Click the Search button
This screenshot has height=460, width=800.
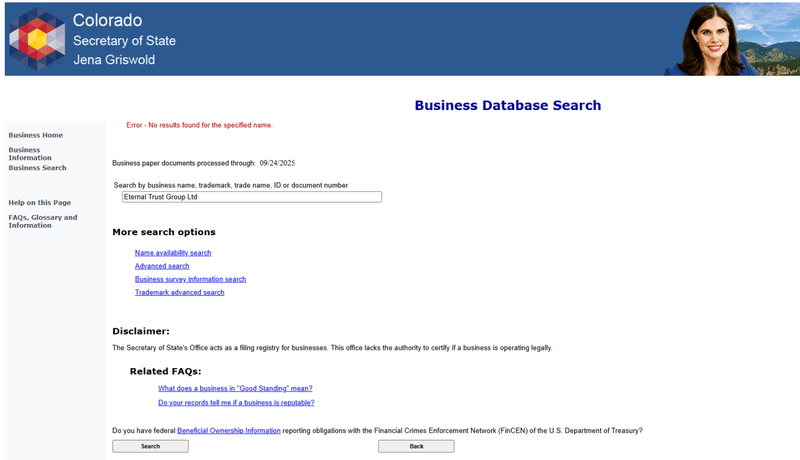coord(151,446)
